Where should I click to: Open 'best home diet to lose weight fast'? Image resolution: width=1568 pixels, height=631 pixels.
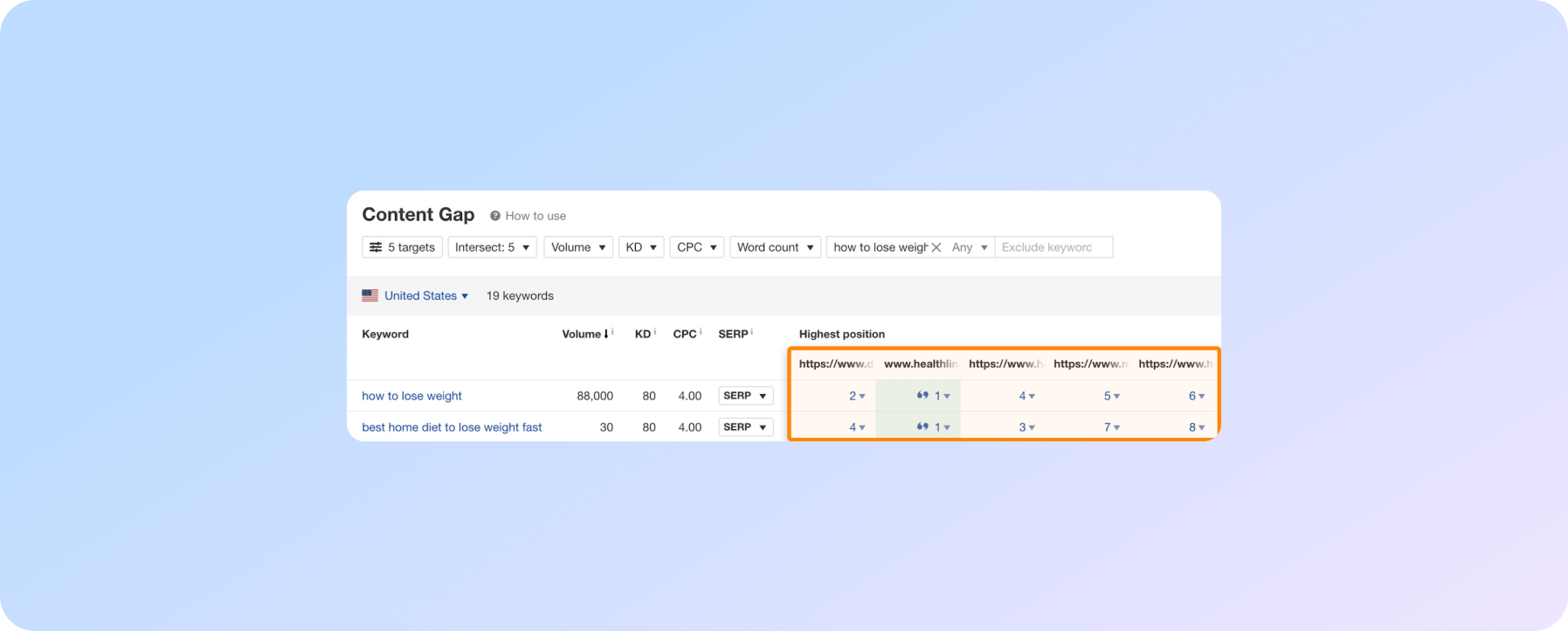click(452, 427)
